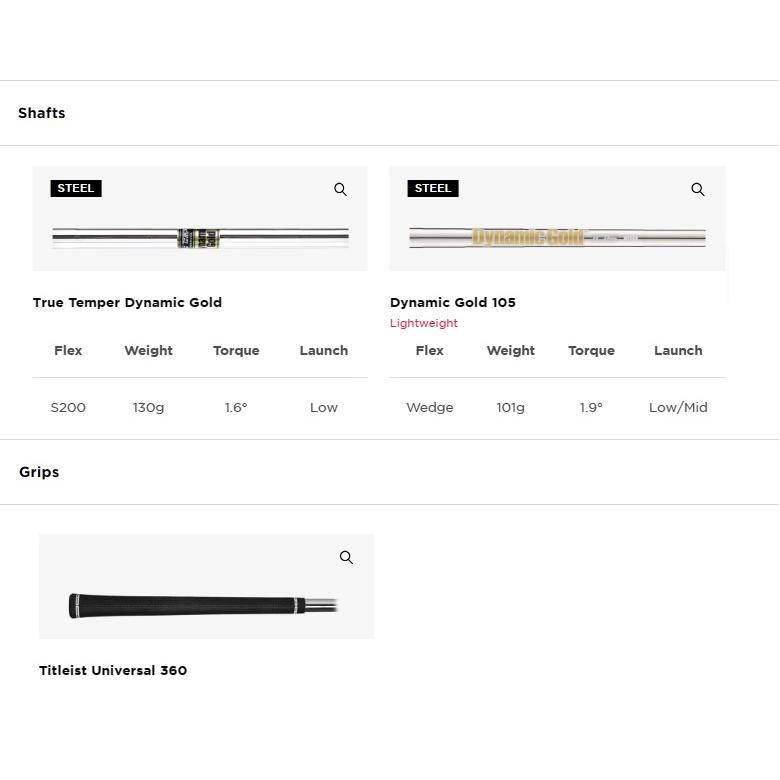The image size is (780, 780).
Task: Enlarge the Titleist Universal 360 grip image
Action: click(x=346, y=558)
